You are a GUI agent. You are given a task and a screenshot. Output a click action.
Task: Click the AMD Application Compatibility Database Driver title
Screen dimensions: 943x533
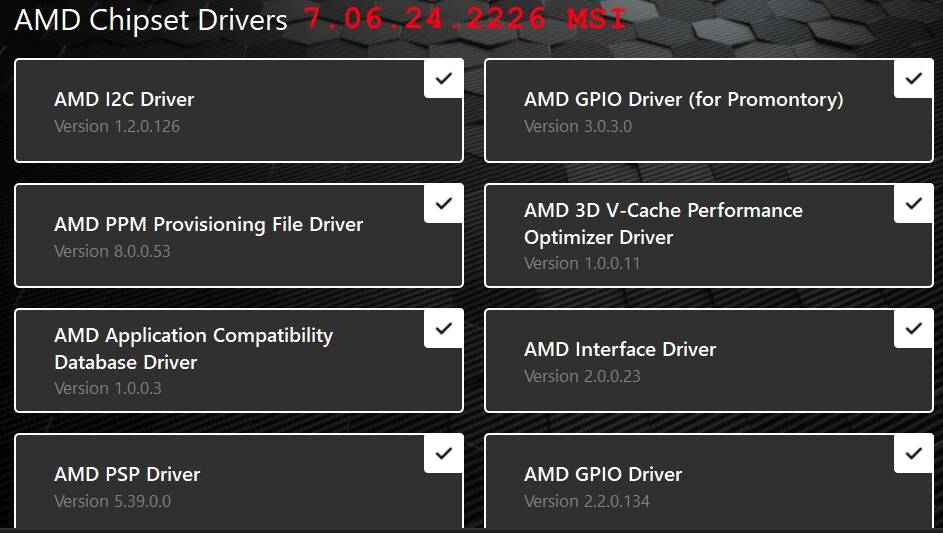pos(193,348)
